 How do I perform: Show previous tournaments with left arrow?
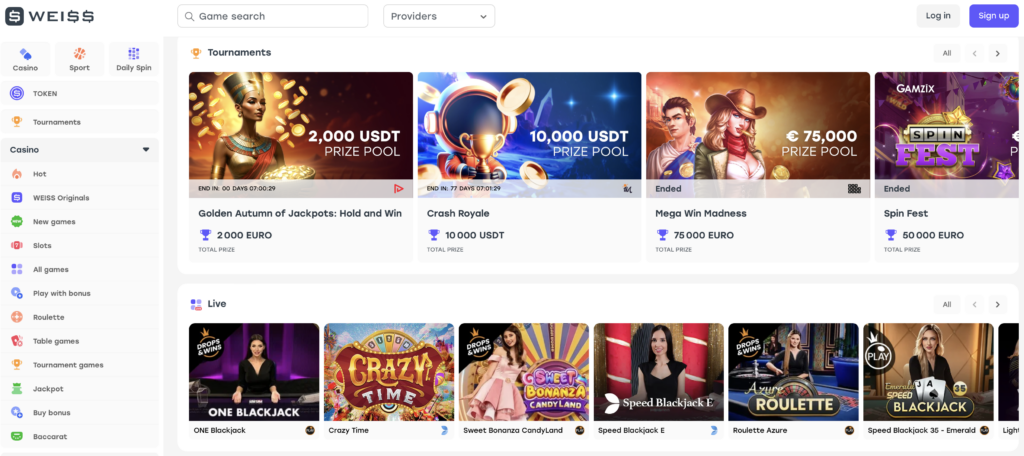(x=974, y=54)
